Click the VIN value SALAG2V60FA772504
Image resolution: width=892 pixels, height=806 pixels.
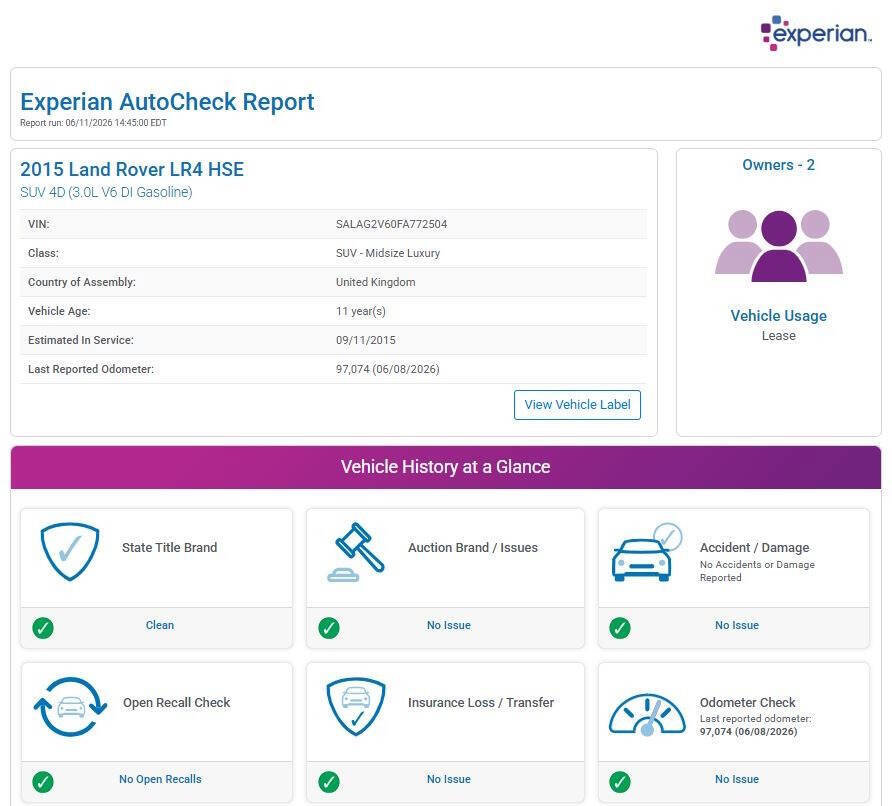pyautogui.click(x=391, y=224)
